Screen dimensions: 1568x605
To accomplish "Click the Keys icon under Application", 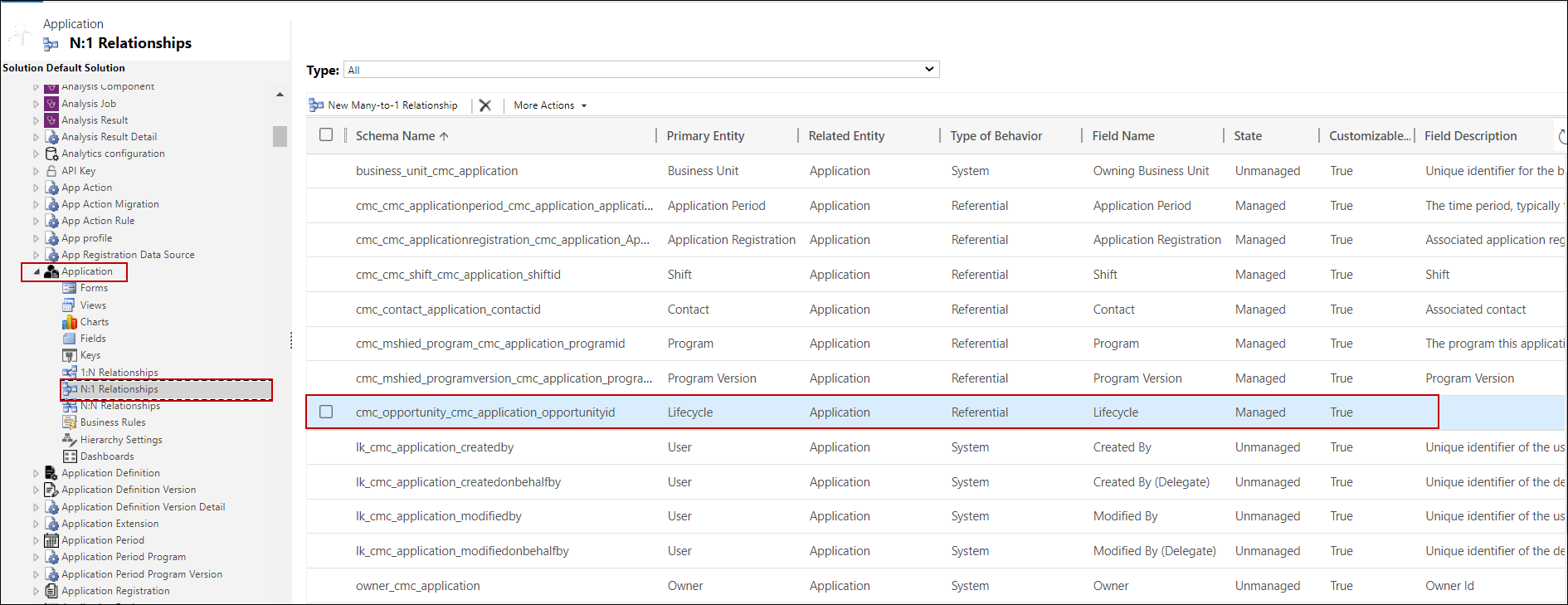I will coord(70,355).
